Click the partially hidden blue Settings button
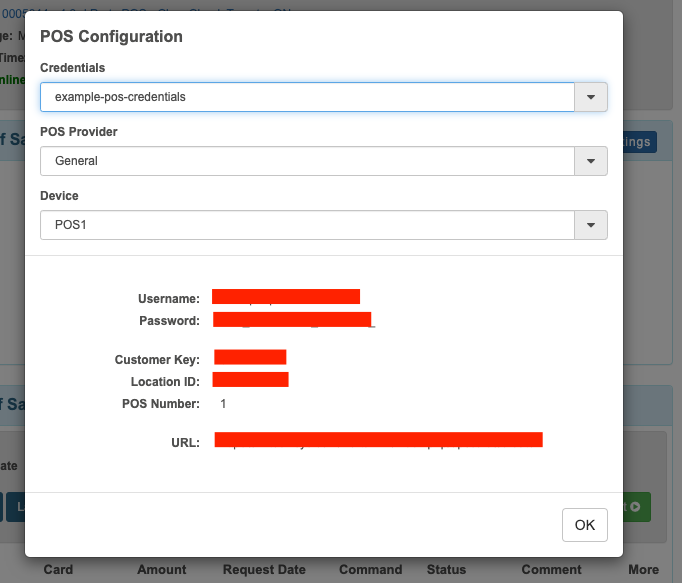682x583 pixels. pos(639,142)
